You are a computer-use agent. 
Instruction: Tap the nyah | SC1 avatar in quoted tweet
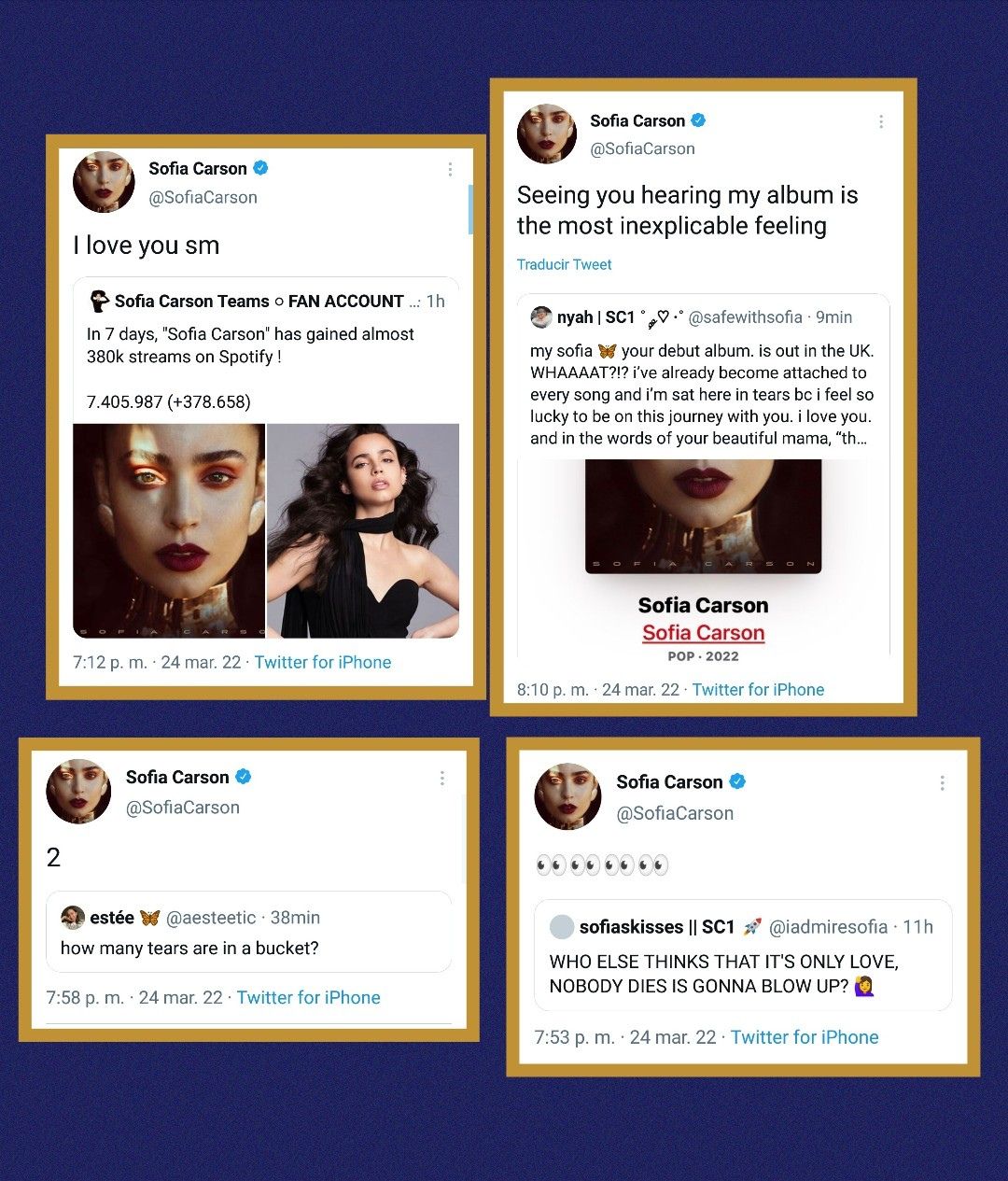(x=541, y=317)
